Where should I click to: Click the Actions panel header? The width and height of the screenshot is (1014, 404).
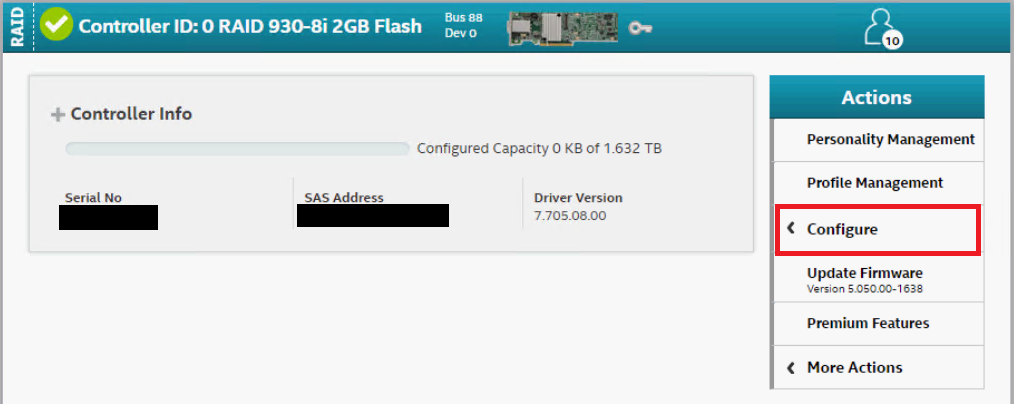click(877, 97)
